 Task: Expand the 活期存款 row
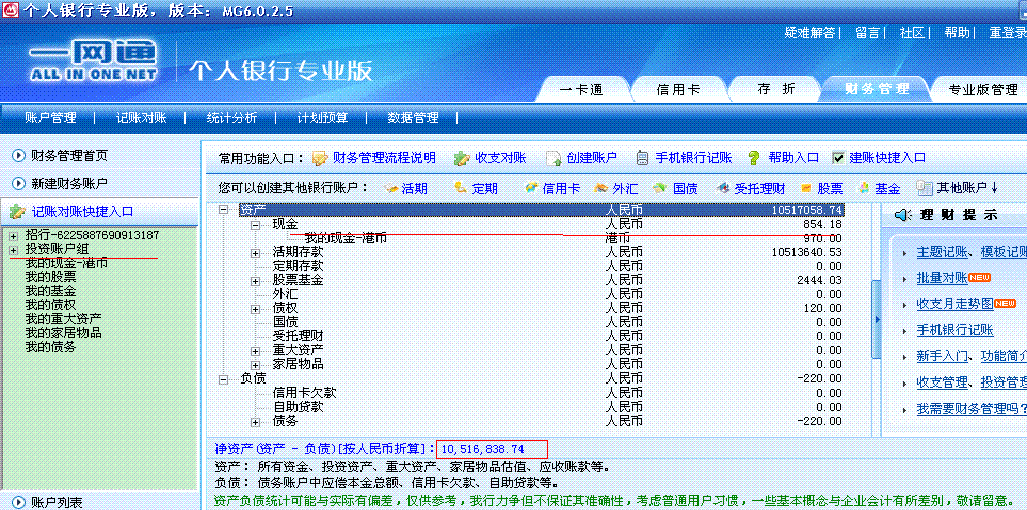click(x=256, y=252)
